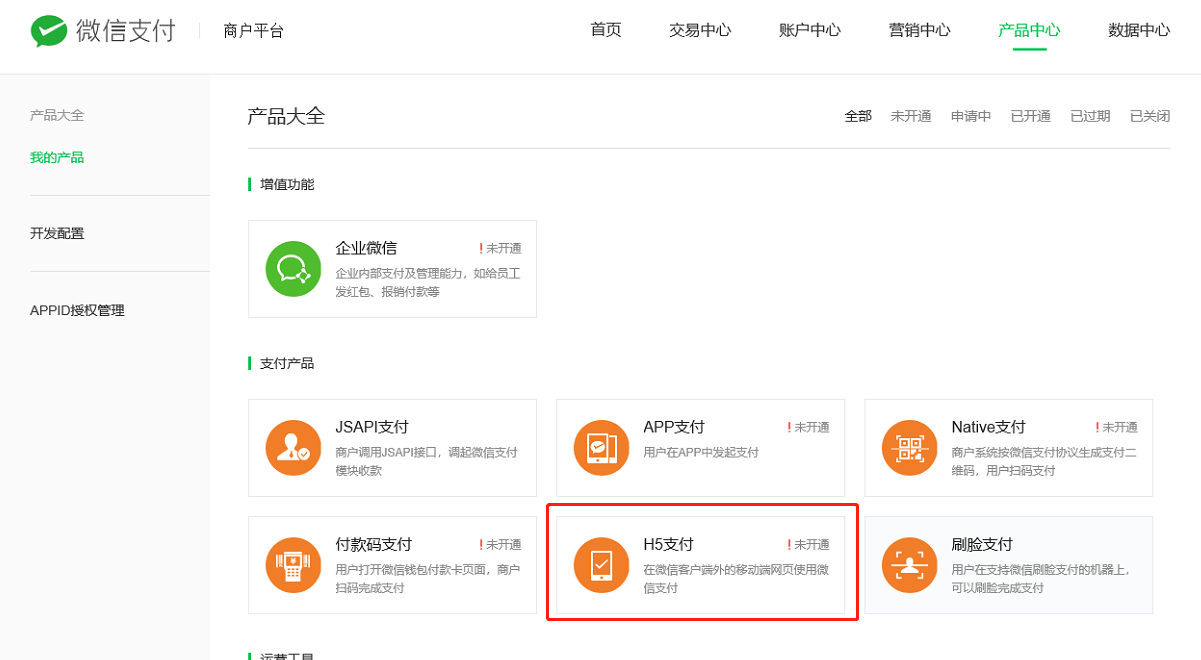1201x660 pixels.
Task: Click the 付款码支付 description text
Action: [428, 578]
